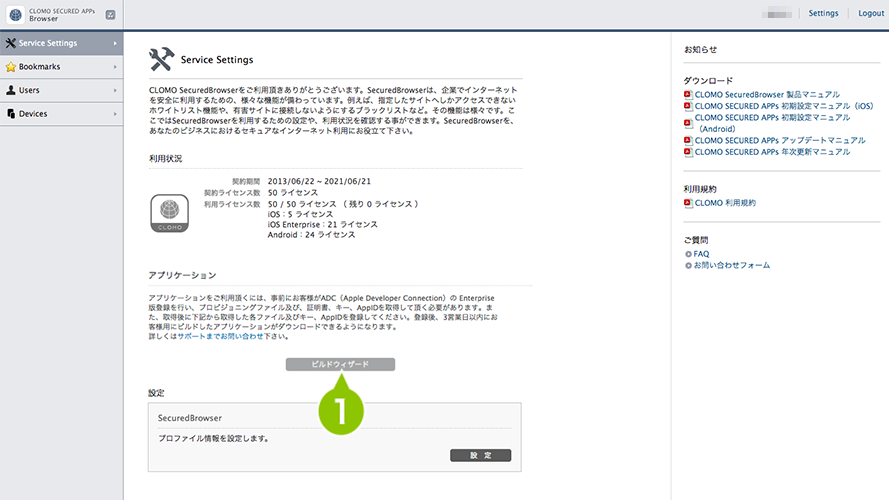Click the Android：24 ライセンス text
This screenshot has height=500, width=889.
(312, 235)
